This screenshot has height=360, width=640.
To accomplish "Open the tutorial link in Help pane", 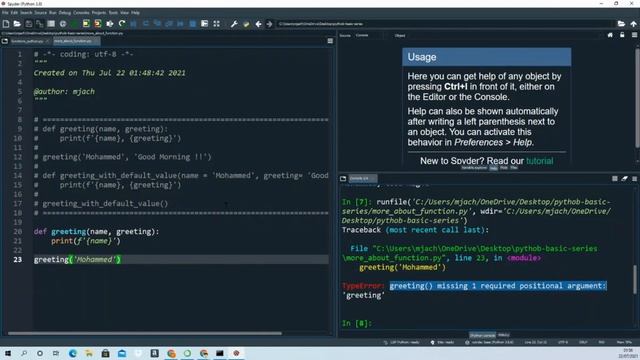I will point(540,161).
